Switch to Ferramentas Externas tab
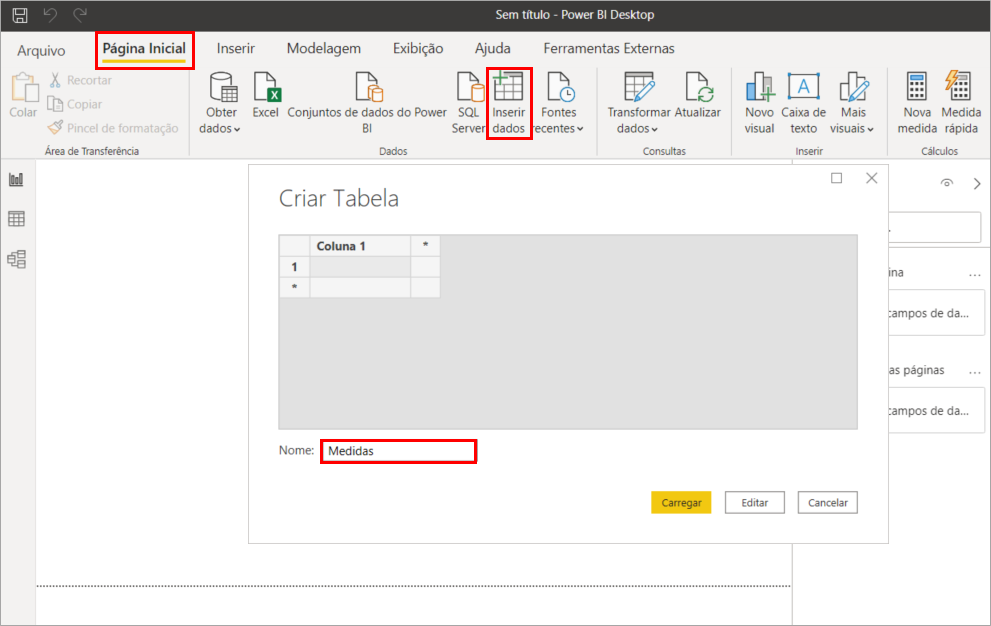The height and width of the screenshot is (626, 991). coord(609,49)
